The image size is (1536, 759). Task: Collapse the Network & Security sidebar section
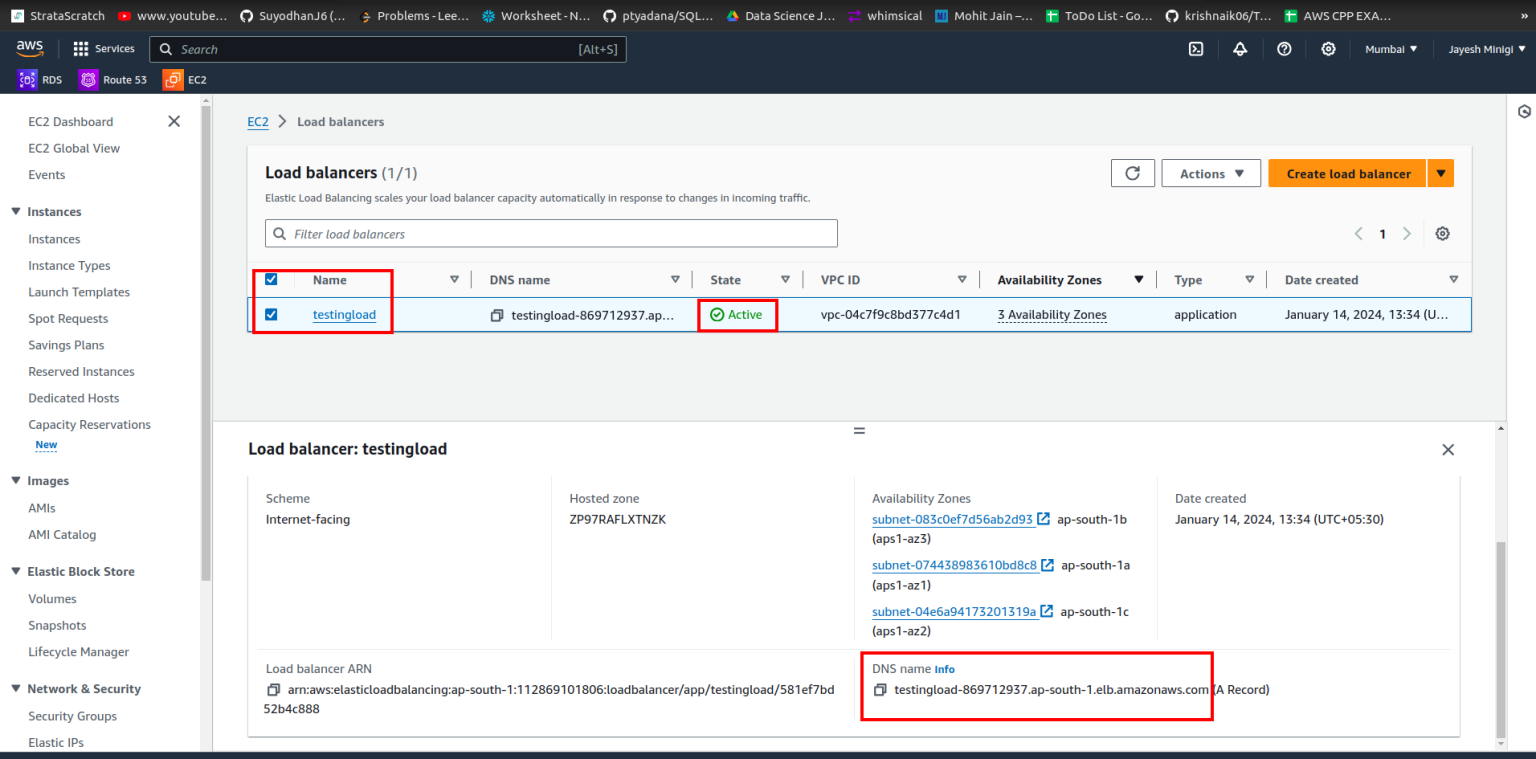[17, 688]
